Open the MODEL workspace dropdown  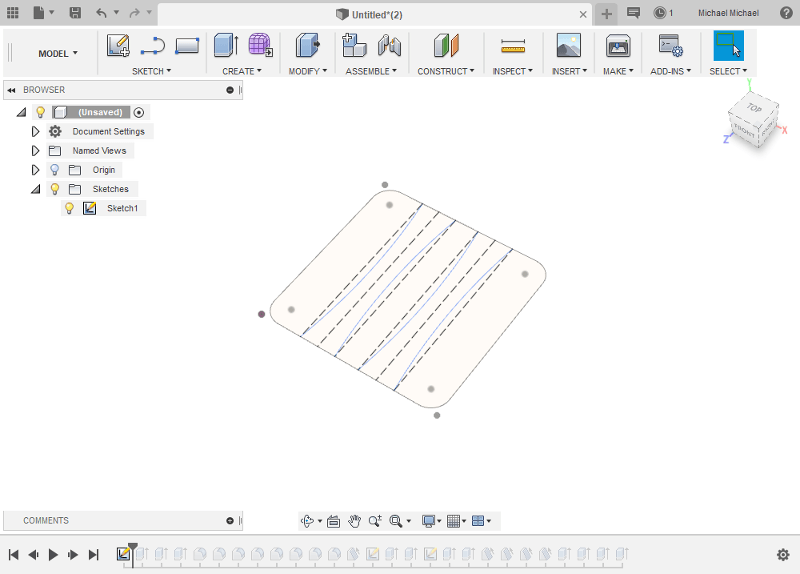click(58, 53)
